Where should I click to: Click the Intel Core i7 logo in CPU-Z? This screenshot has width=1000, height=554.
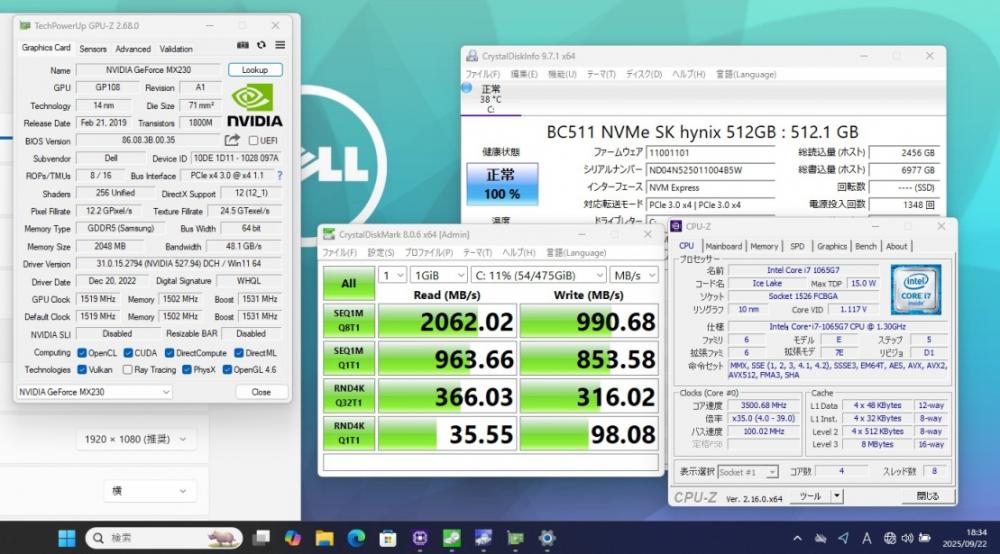(x=916, y=291)
